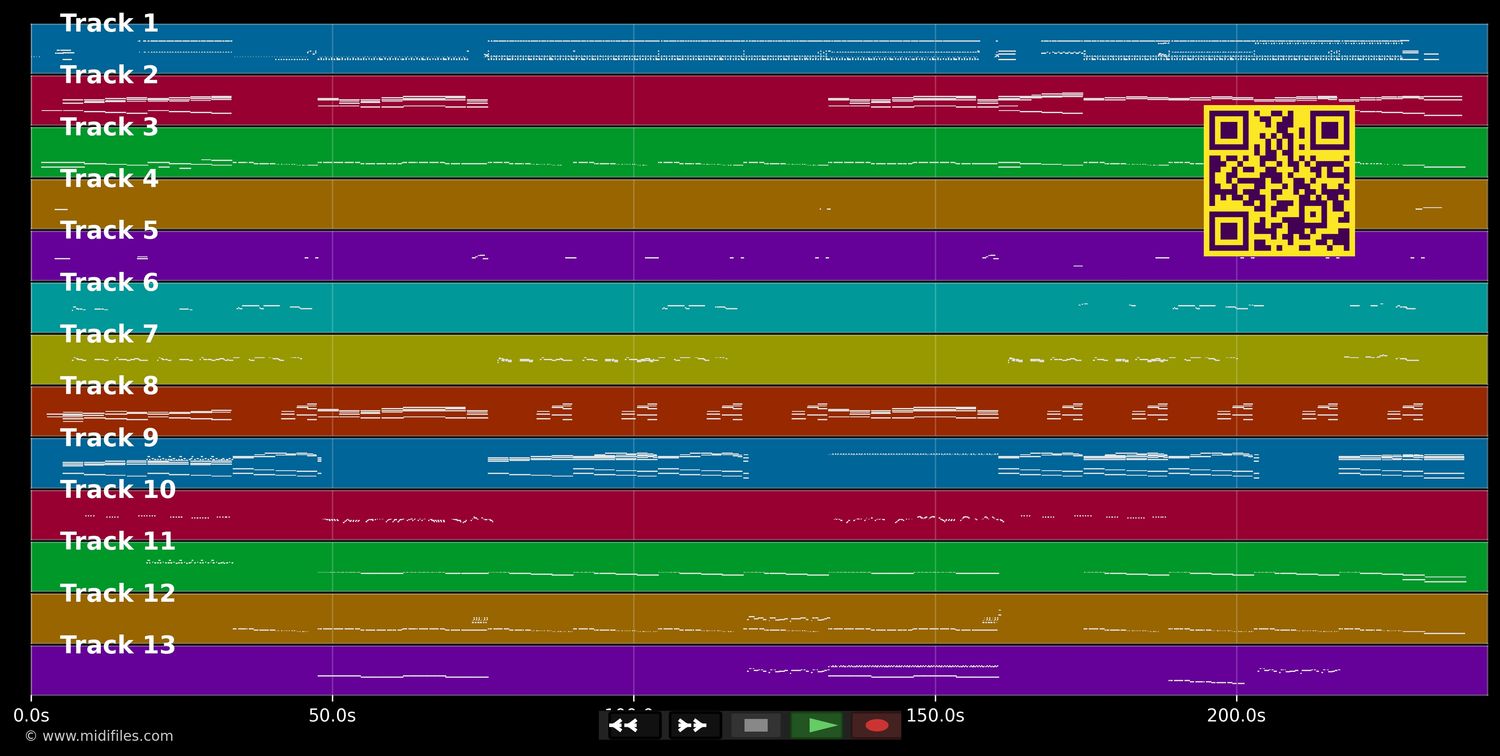Screen dimensions: 1500x756
Task: Select the Track 8 label
Action: click(109, 387)
